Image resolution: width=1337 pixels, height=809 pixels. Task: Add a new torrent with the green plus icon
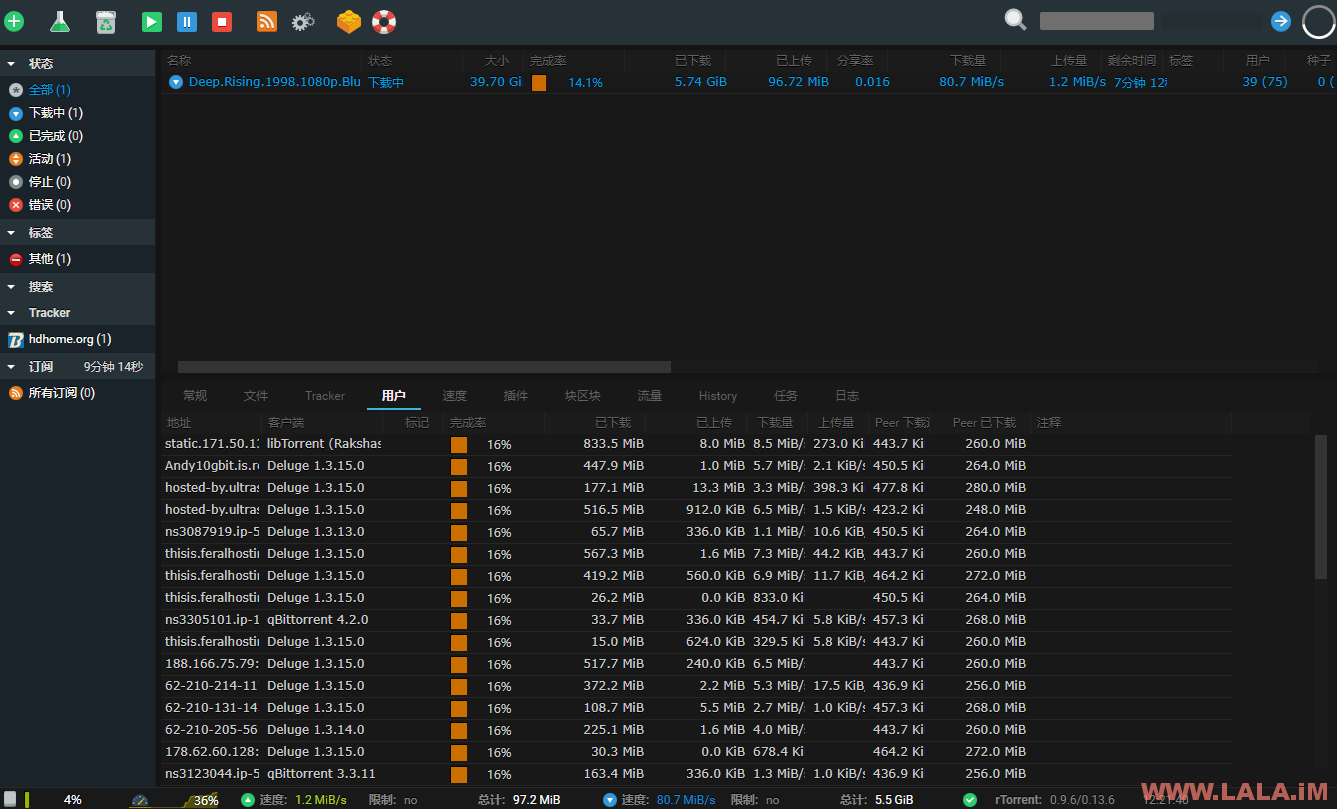pos(14,21)
